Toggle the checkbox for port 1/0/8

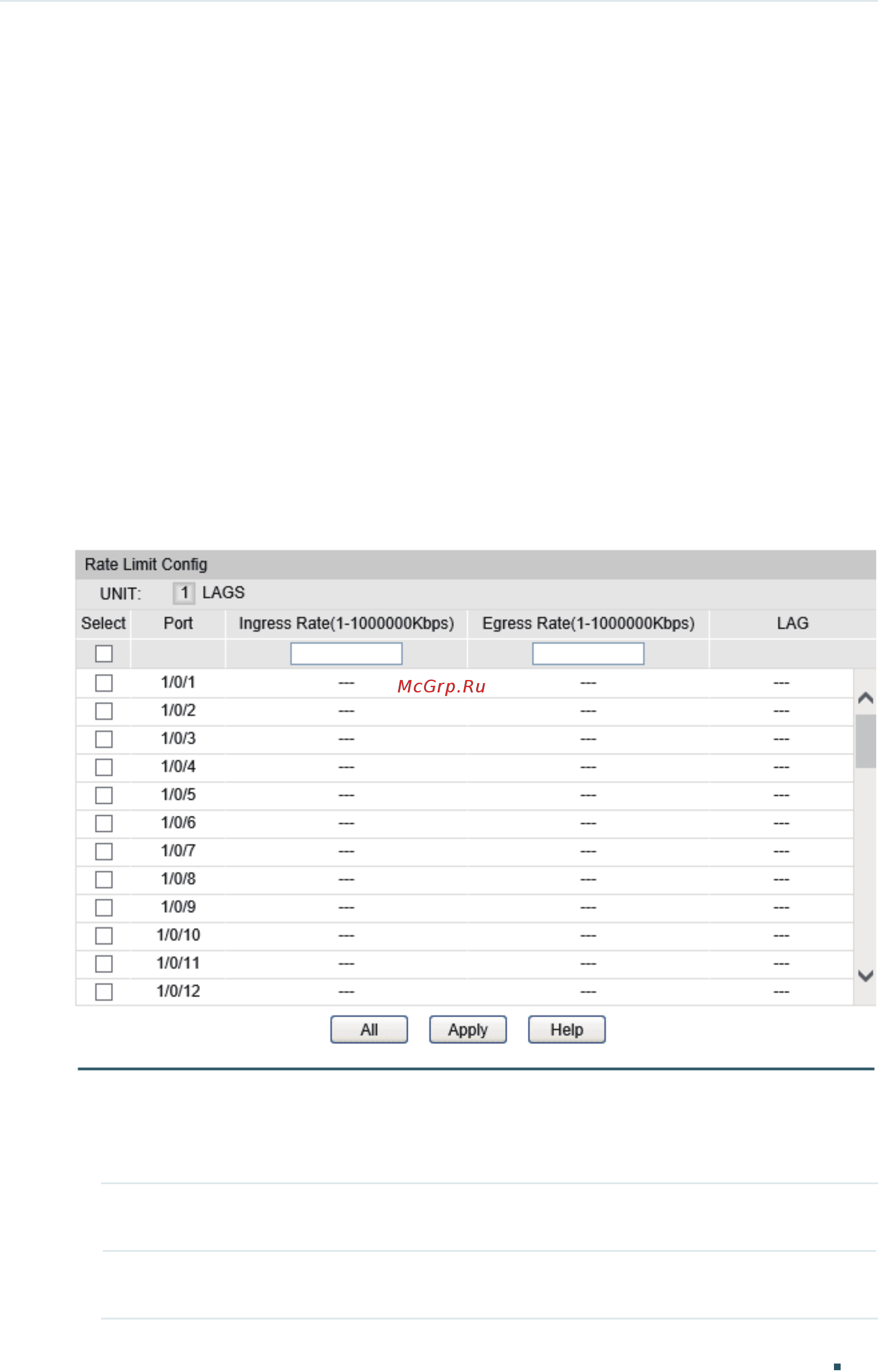104,879
